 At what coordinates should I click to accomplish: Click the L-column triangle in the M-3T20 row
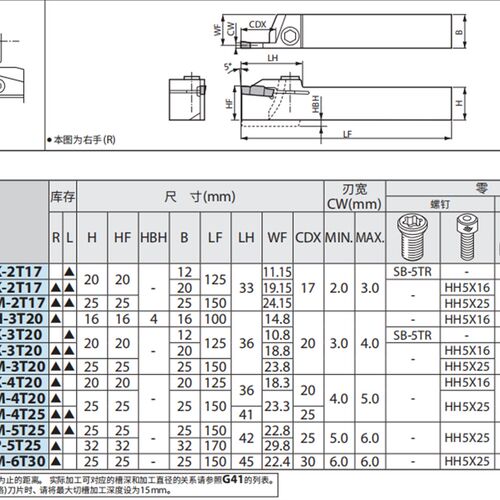(x=69, y=367)
